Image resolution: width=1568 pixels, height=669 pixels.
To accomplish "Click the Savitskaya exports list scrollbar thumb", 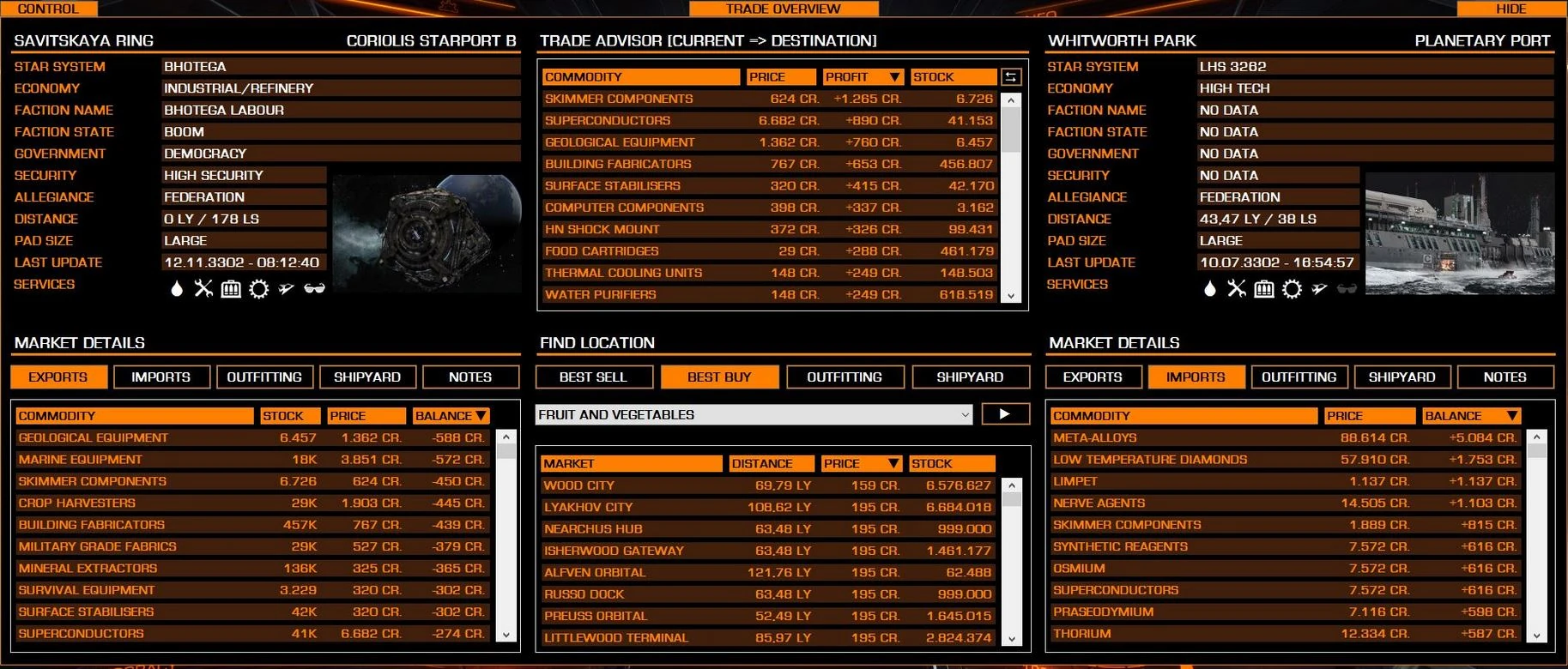I will click(506, 452).
